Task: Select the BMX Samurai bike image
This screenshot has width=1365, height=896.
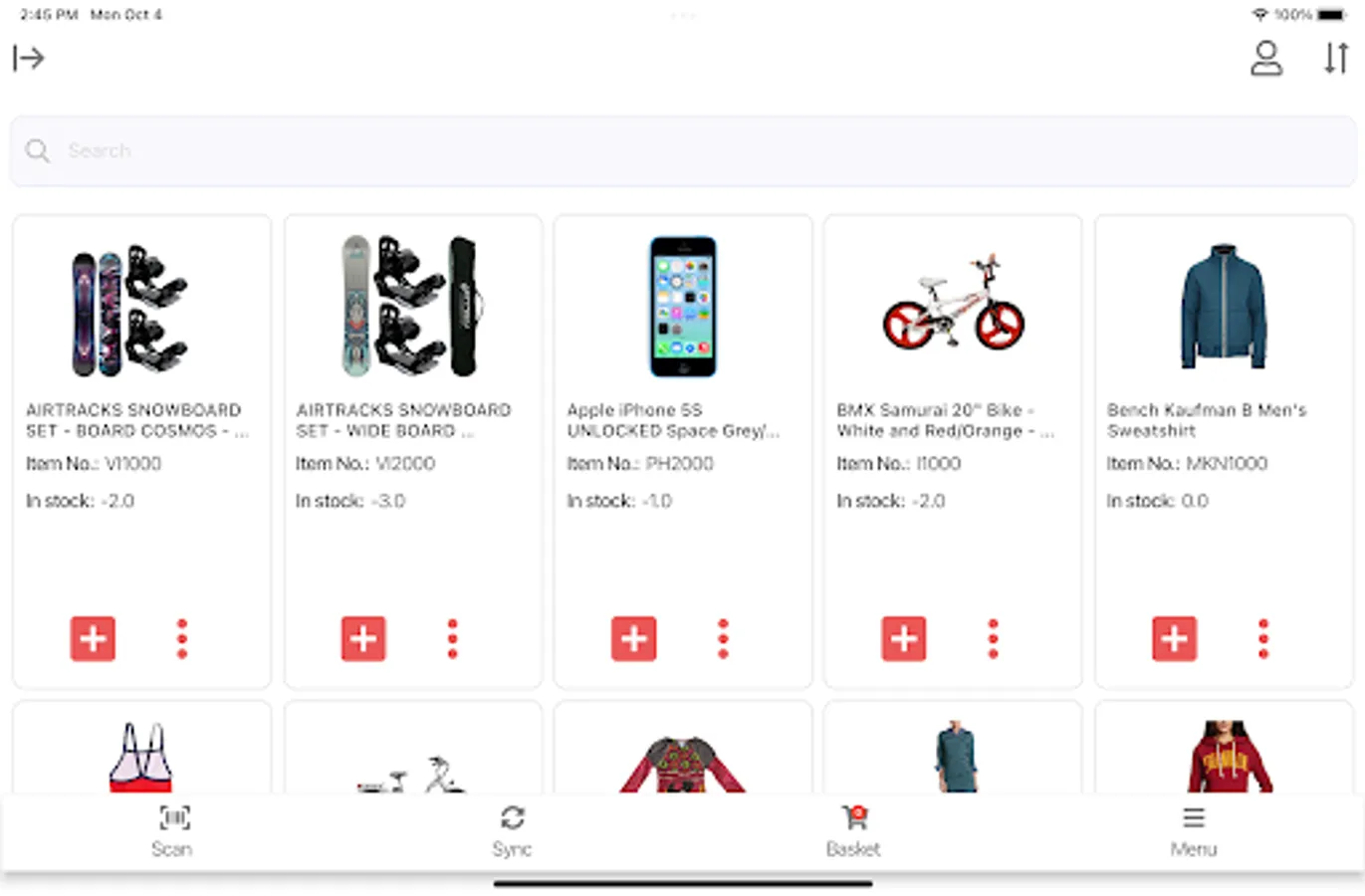Action: tap(954, 303)
